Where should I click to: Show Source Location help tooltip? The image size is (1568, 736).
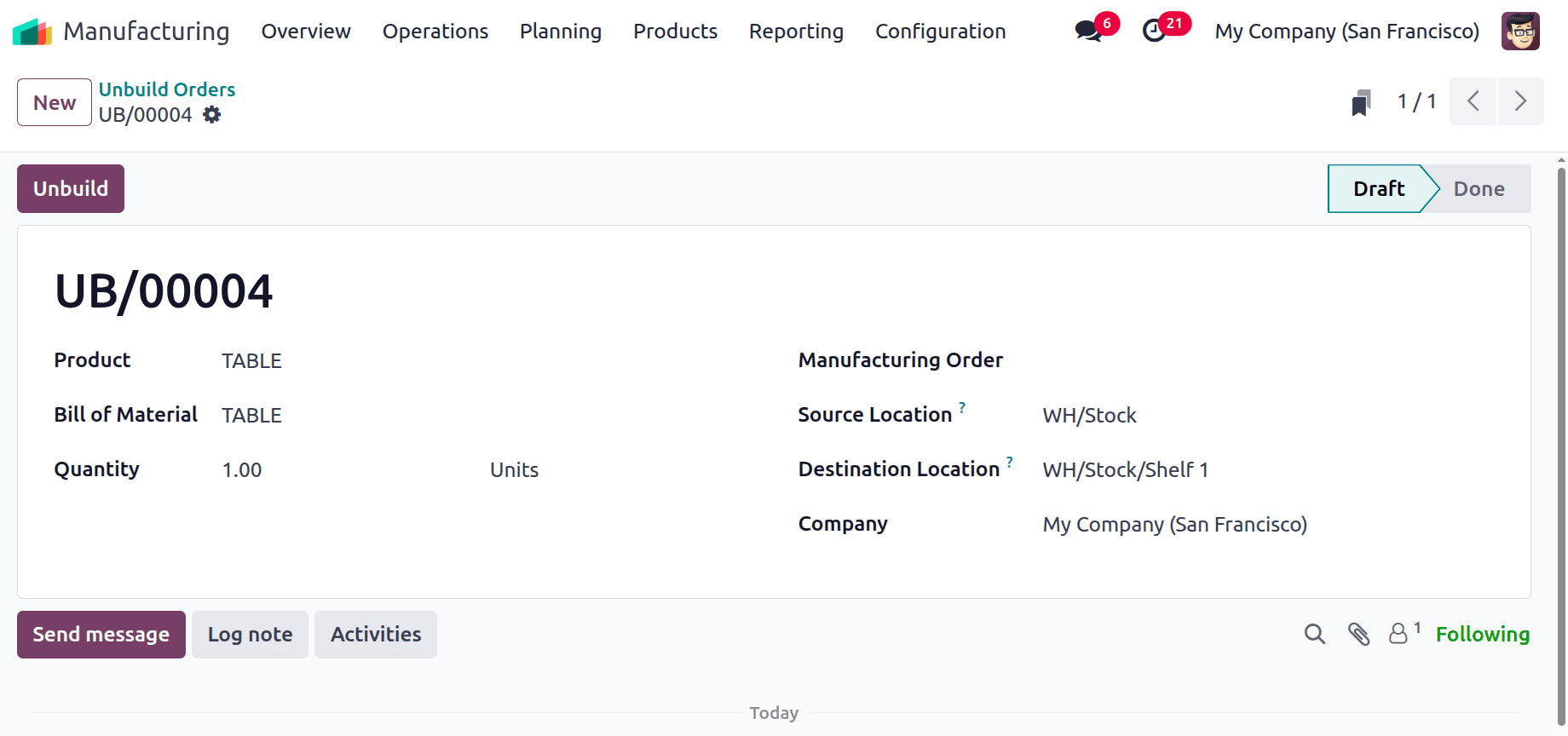coord(962,407)
